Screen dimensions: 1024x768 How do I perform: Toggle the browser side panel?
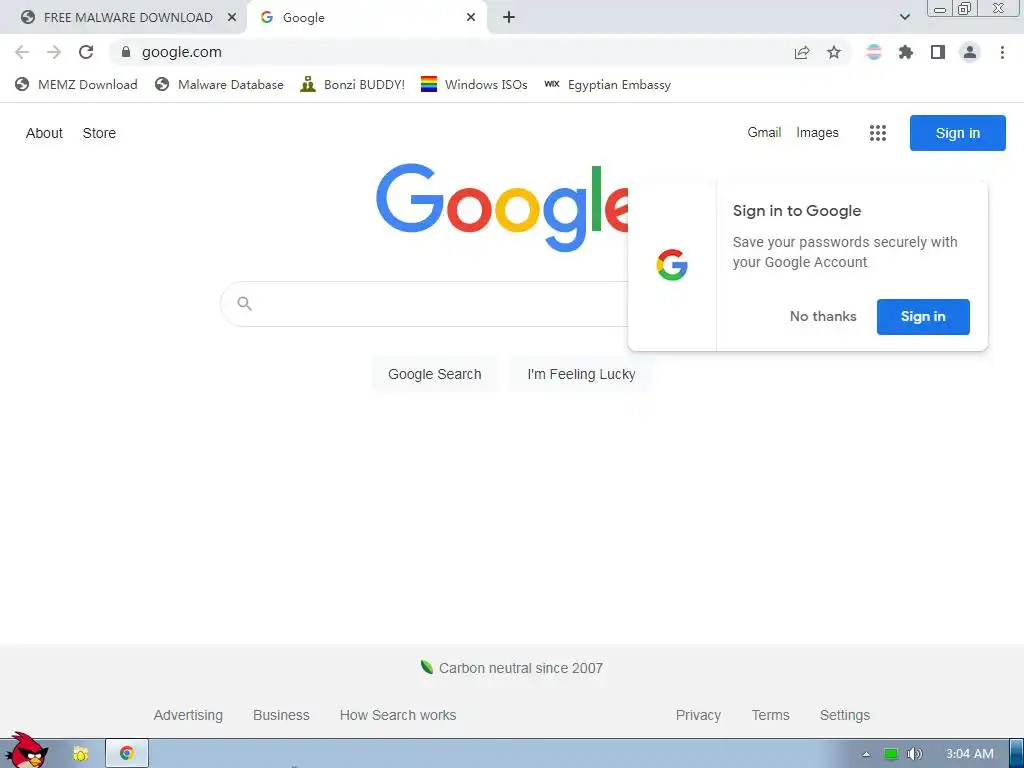coord(938,52)
